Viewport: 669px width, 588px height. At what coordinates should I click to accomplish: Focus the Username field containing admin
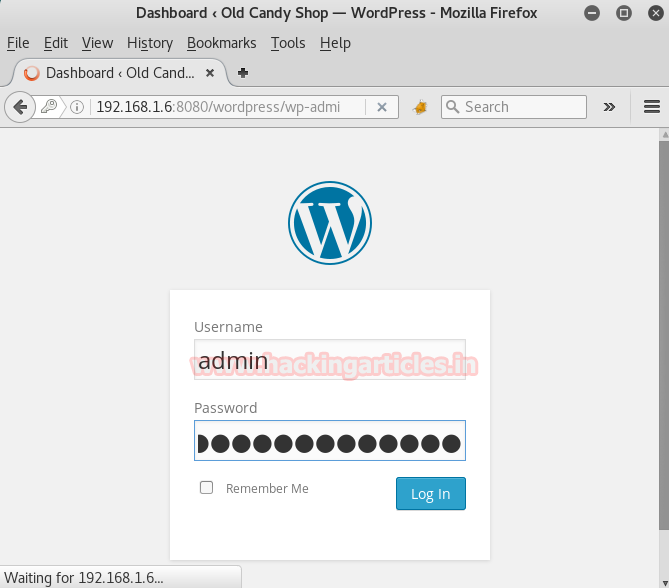pyautogui.click(x=330, y=360)
